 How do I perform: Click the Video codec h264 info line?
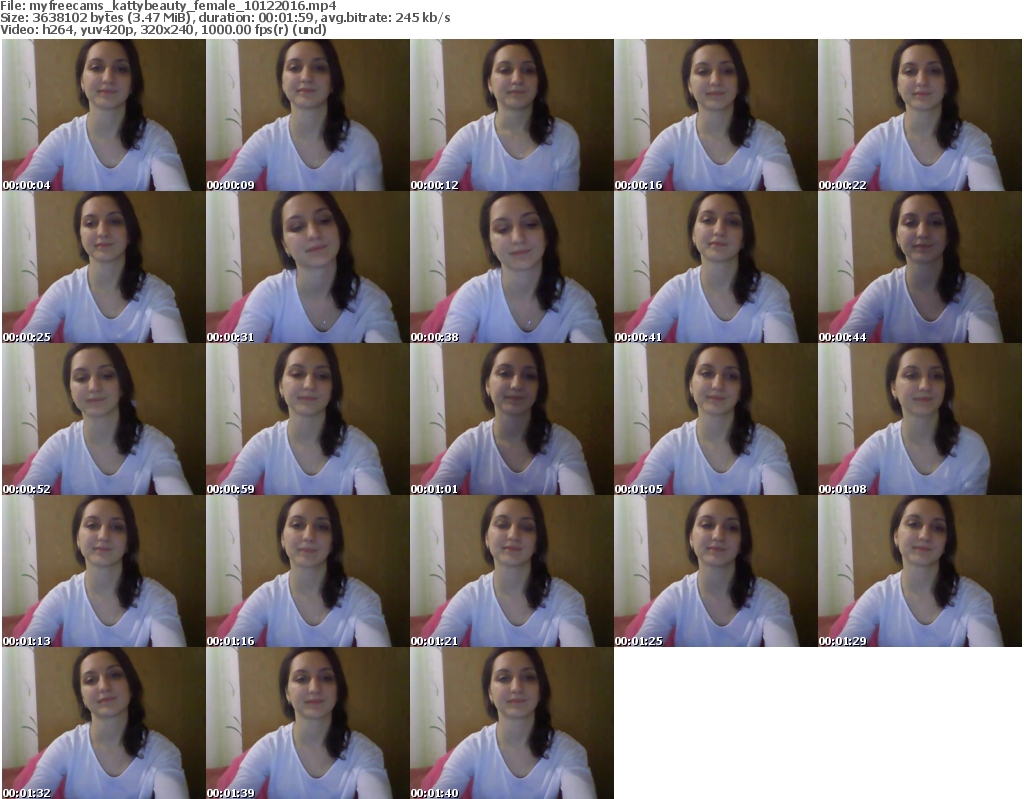(163, 29)
